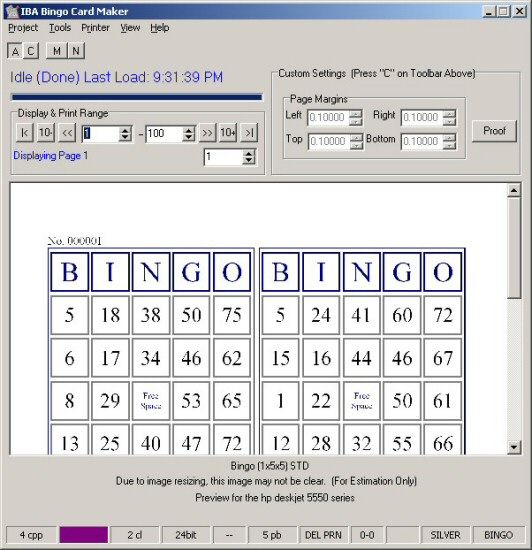The height and width of the screenshot is (550, 532).
Task: Increase displayed page number with up arrow
Action: pos(248,153)
